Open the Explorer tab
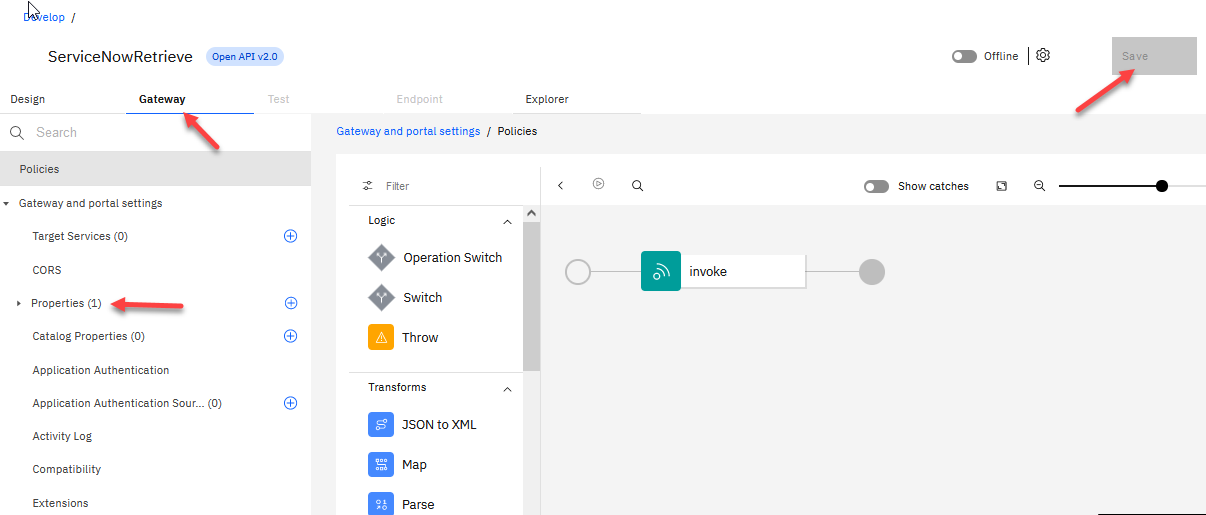 547,99
